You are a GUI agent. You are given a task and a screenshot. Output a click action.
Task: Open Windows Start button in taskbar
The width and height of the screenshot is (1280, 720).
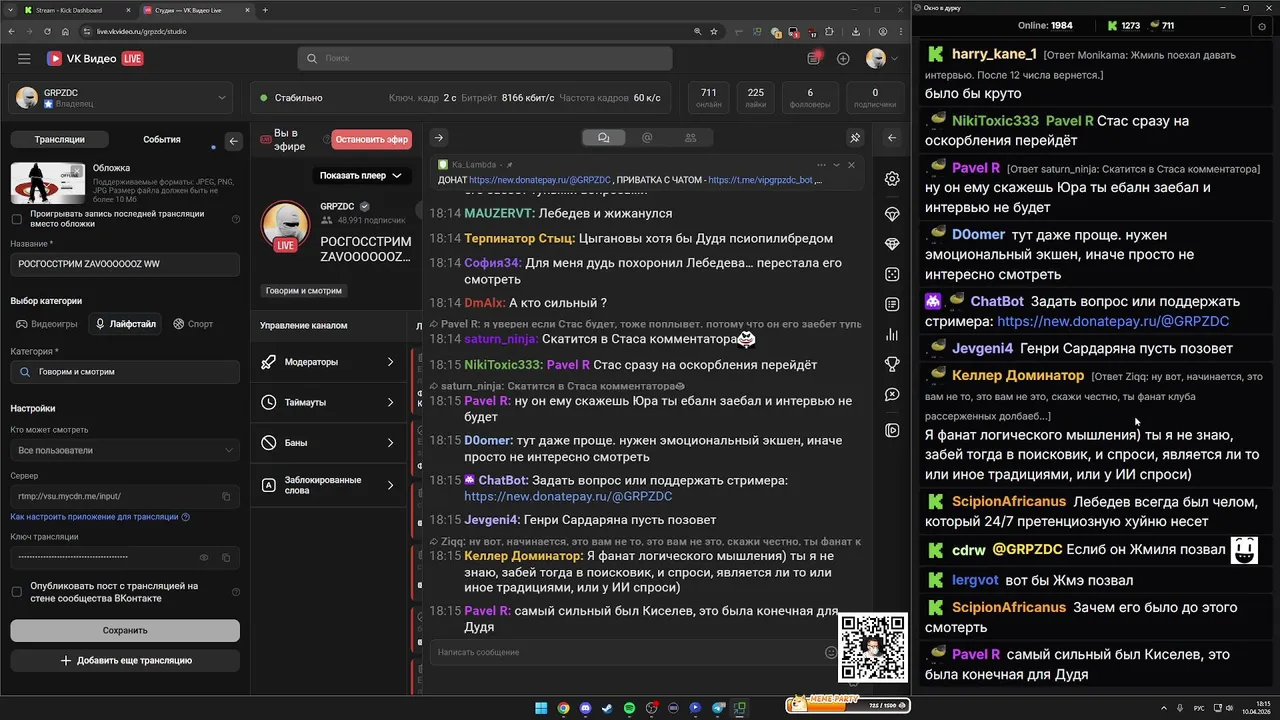[541, 708]
